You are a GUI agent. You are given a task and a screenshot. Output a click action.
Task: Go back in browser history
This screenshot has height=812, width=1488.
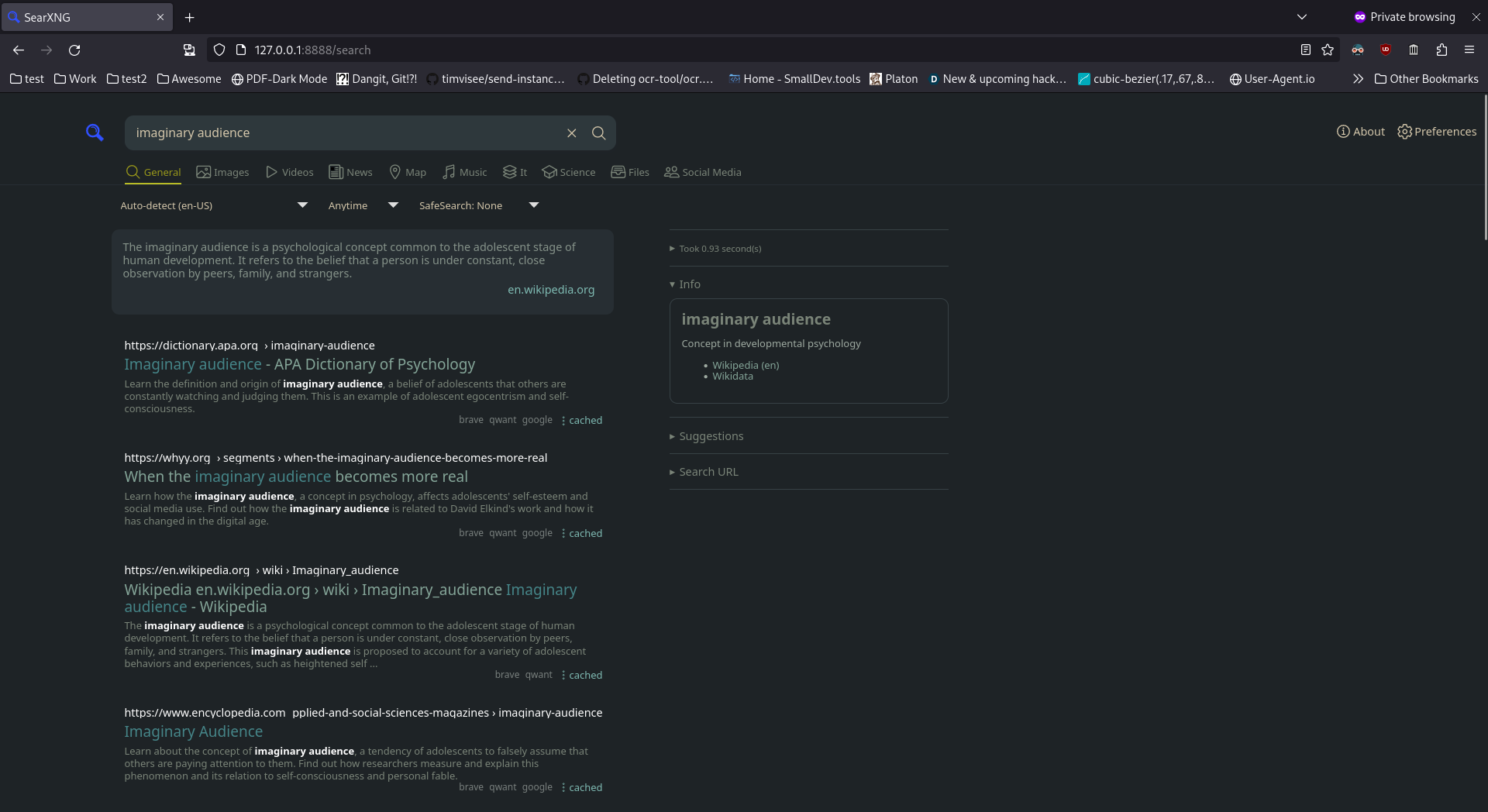19,50
